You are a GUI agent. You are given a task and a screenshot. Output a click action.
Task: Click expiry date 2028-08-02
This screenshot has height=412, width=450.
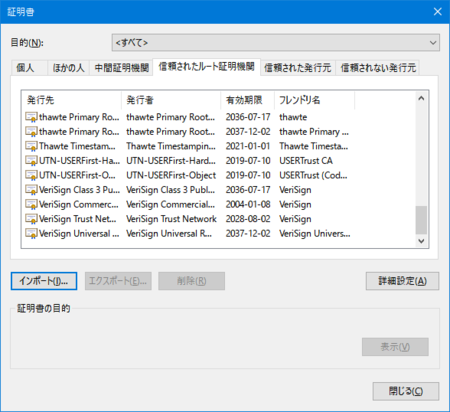click(248, 219)
